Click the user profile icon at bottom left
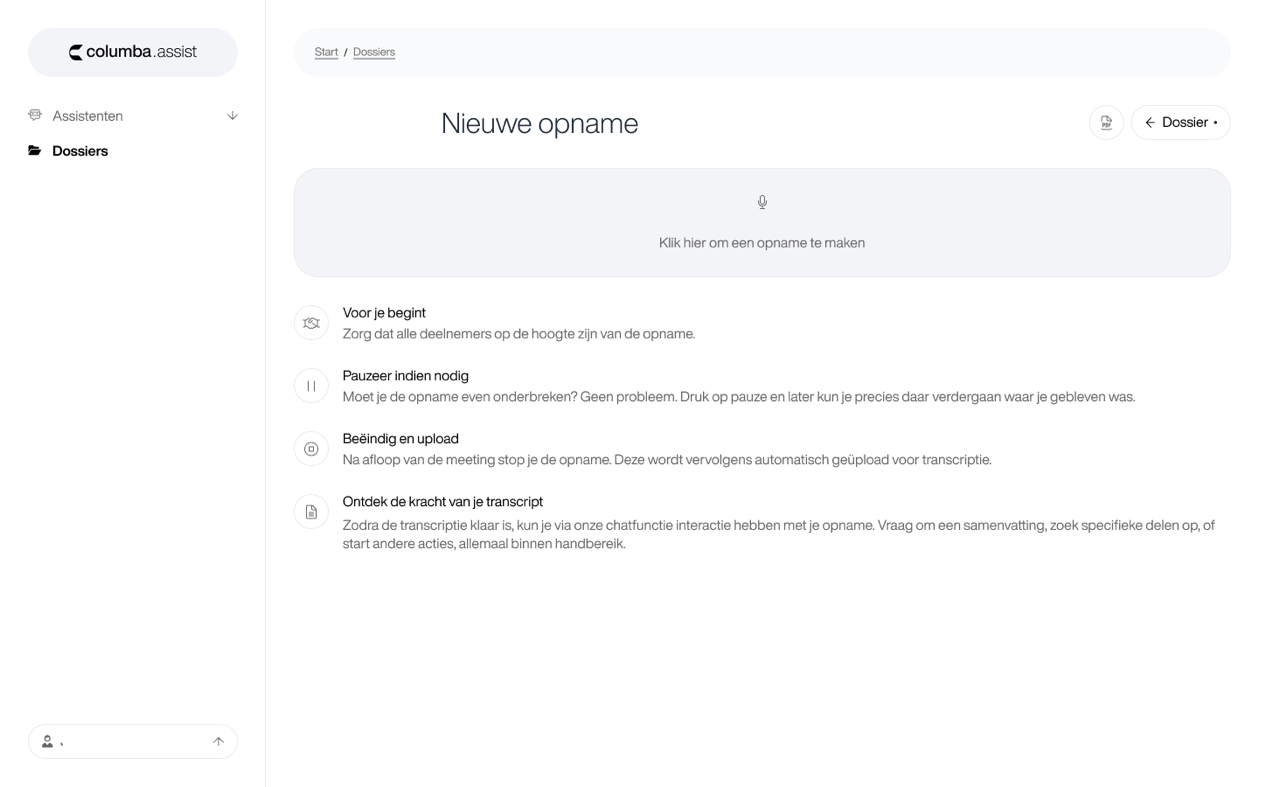 pos(47,742)
